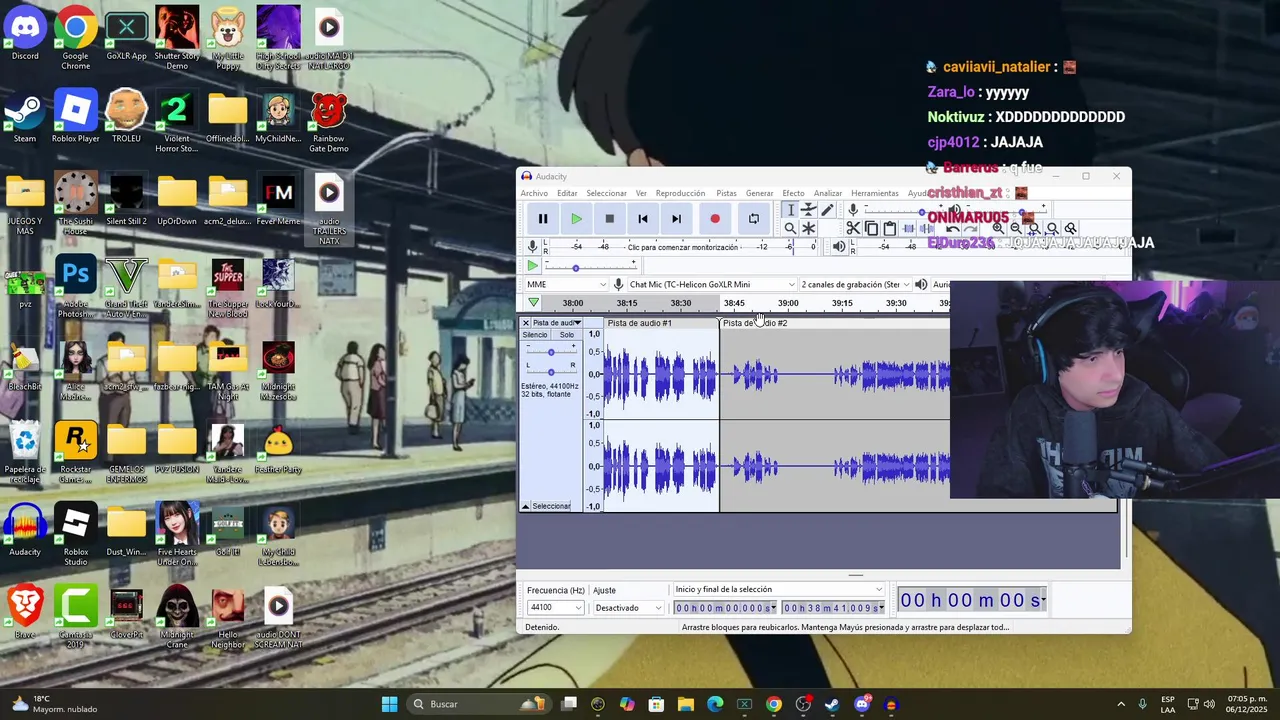Screen dimensions: 1280x720
Task: Open the Analizar menu
Action: tap(828, 193)
